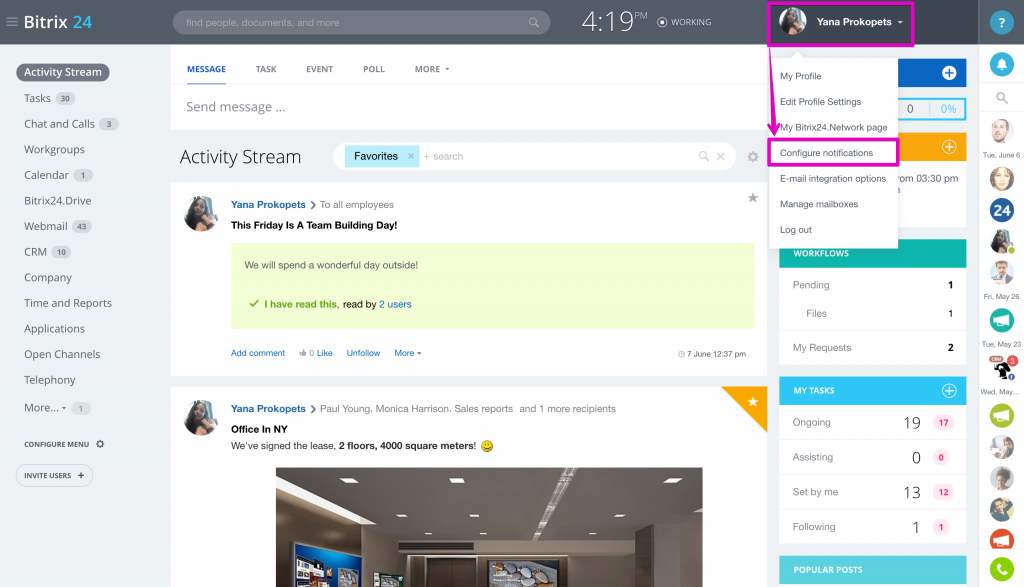The width and height of the screenshot is (1024, 587).
Task: Open Telephony in left sidebar
Action: pyautogui.click(x=50, y=380)
